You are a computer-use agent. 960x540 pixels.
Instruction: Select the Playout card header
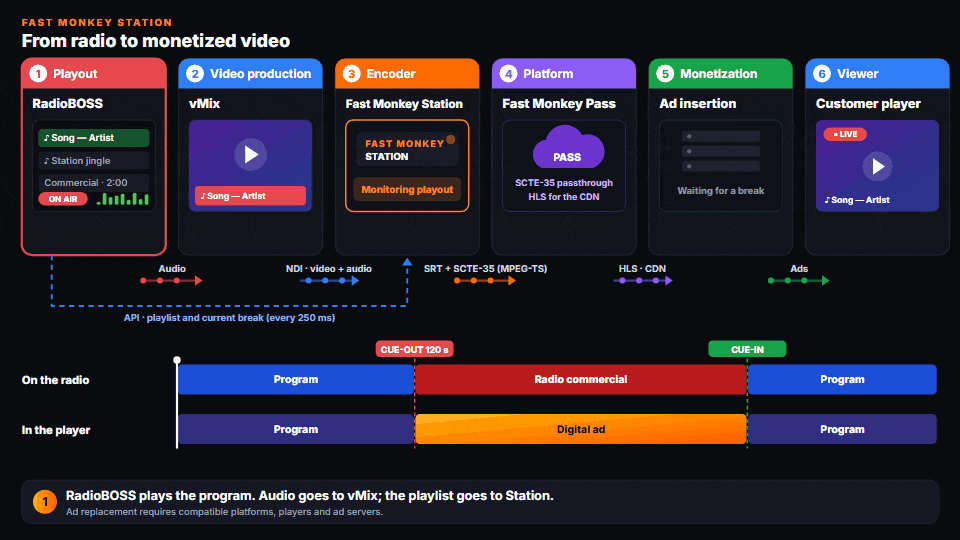[x=94, y=73]
